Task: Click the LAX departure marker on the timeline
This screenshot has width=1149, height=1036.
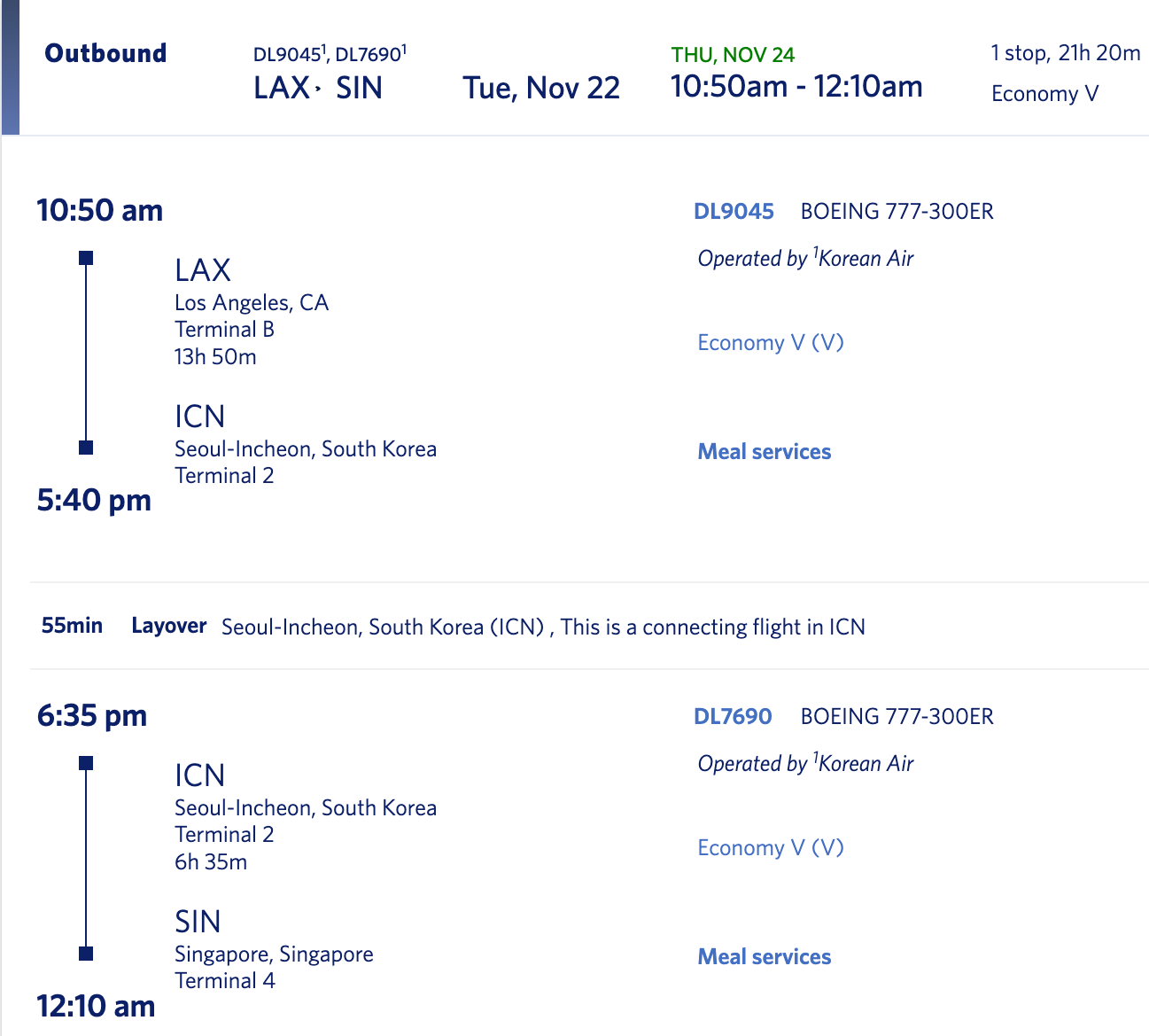Action: (86, 258)
